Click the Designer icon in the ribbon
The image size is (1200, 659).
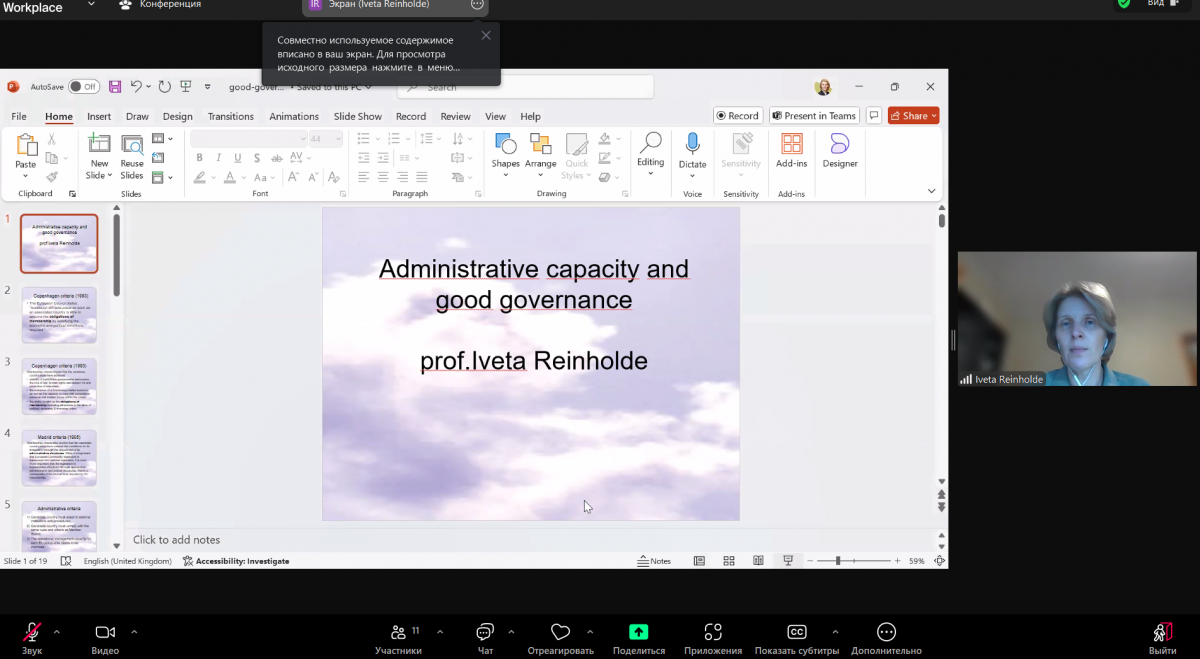[840, 151]
